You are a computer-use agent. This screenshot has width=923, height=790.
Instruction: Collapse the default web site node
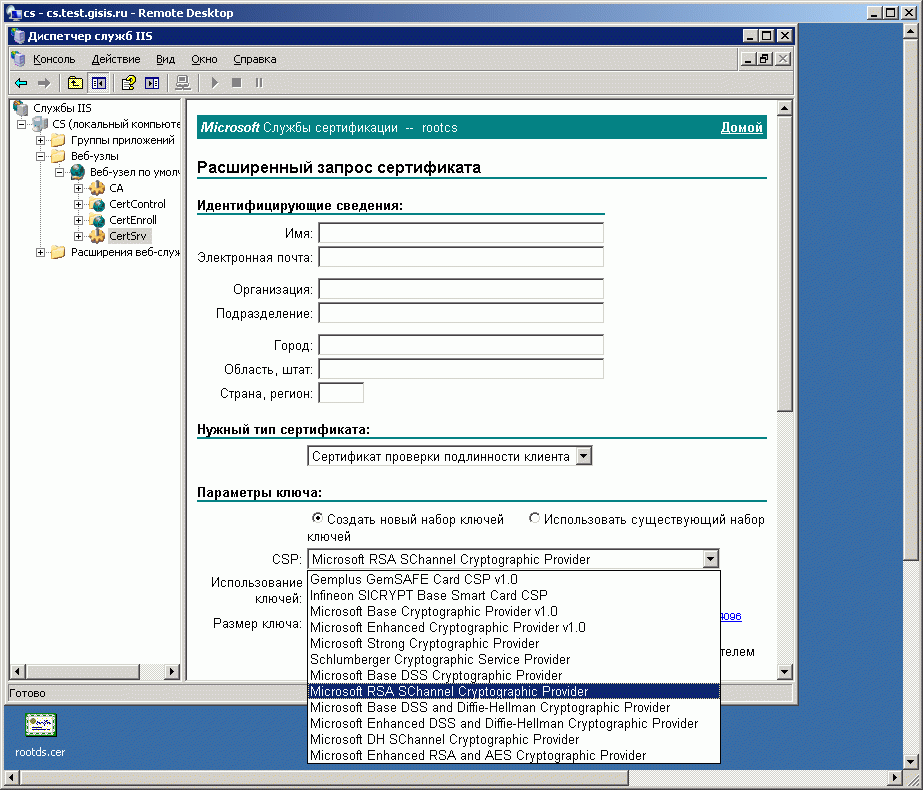pyautogui.click(x=59, y=172)
